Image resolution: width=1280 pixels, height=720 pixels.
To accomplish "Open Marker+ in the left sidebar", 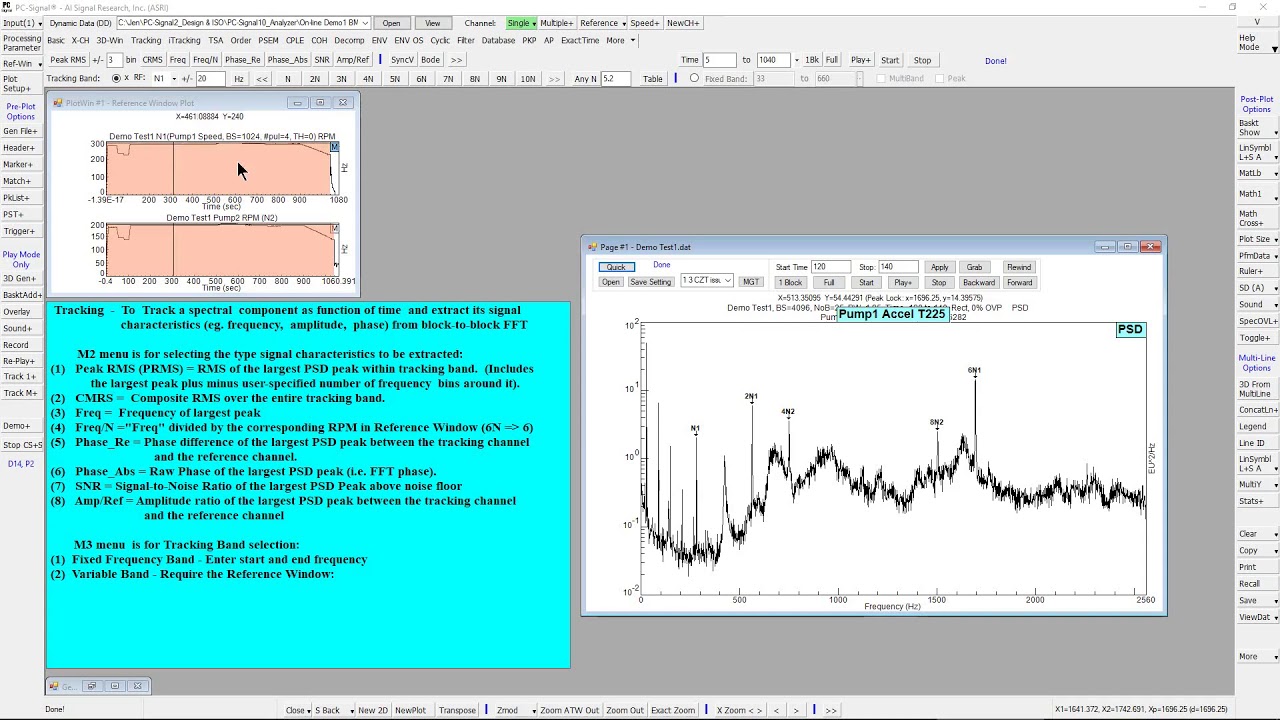I will click(x=18, y=165).
